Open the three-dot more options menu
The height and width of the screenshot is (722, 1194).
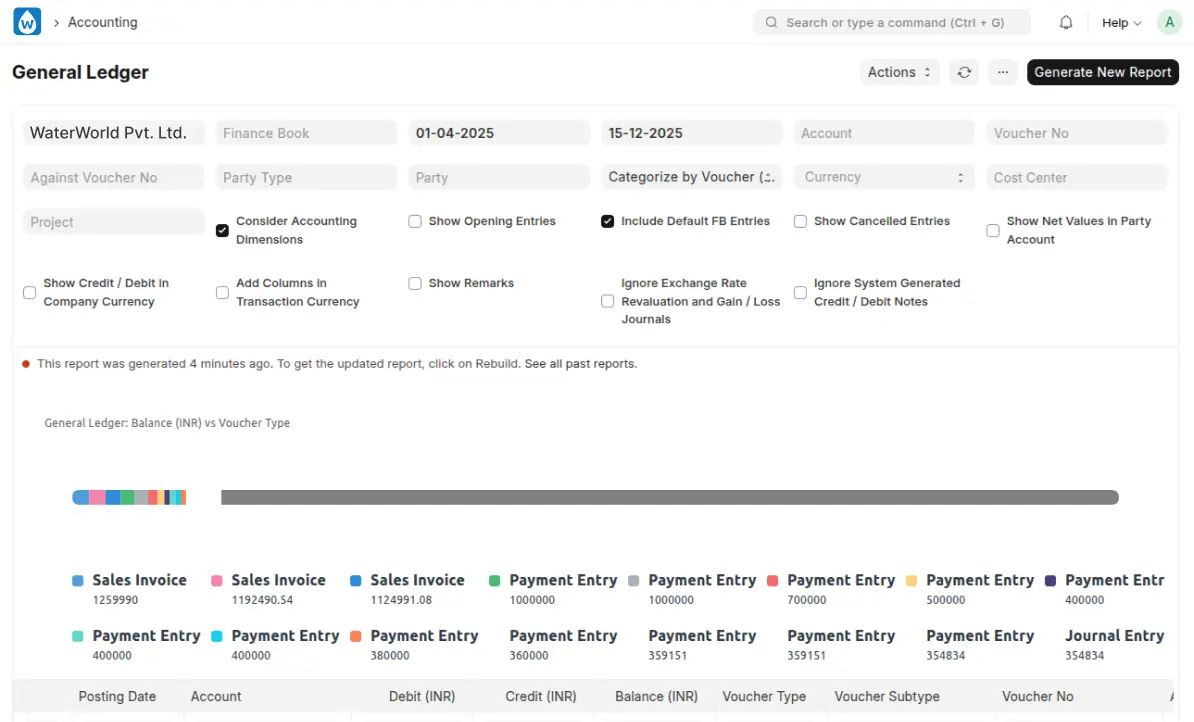[x=1003, y=72]
